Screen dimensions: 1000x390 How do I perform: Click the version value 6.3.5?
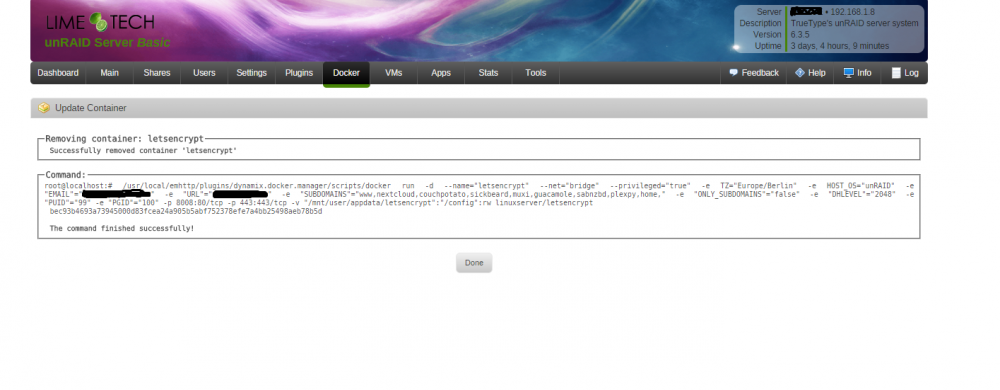tap(801, 34)
